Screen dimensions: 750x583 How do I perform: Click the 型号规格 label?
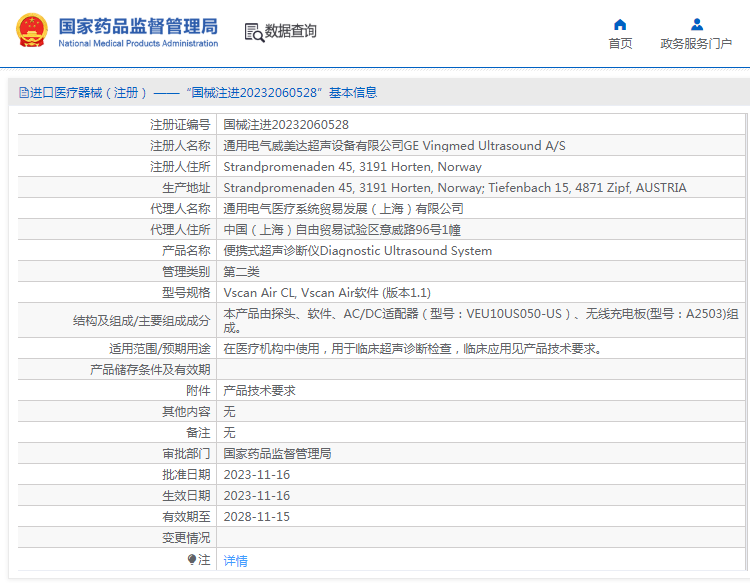186,293
